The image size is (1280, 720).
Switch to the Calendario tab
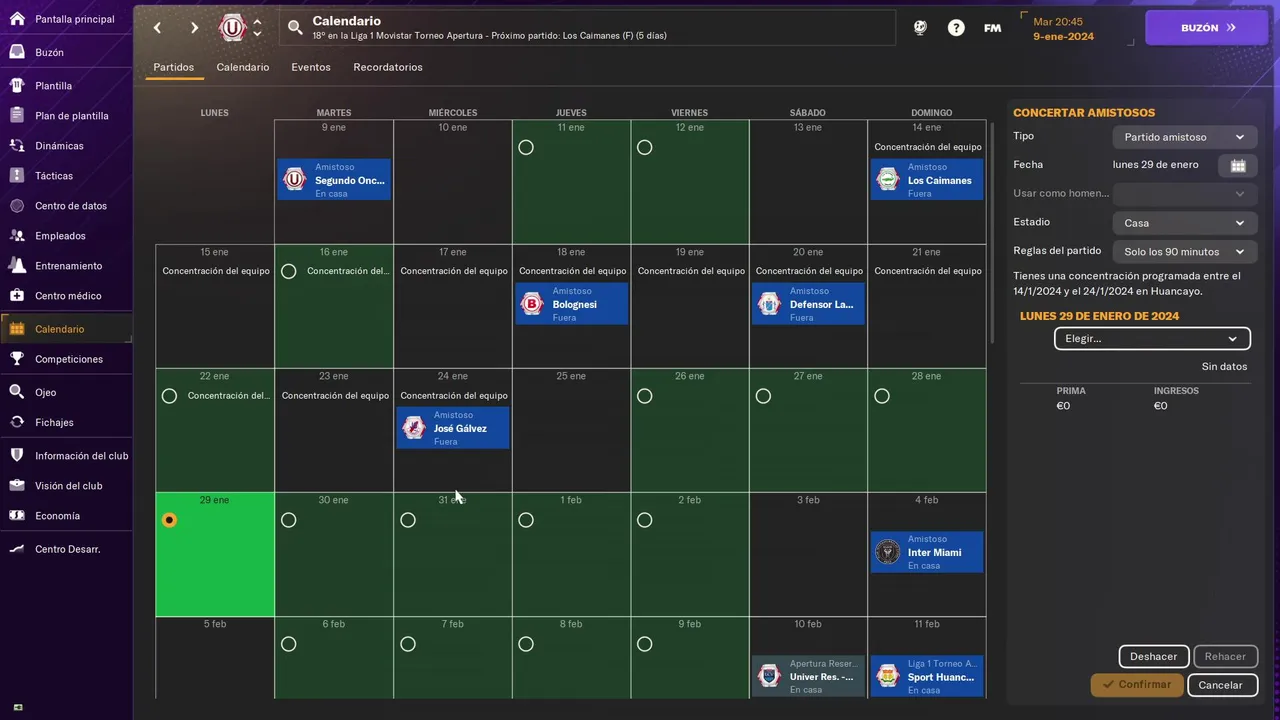(243, 67)
